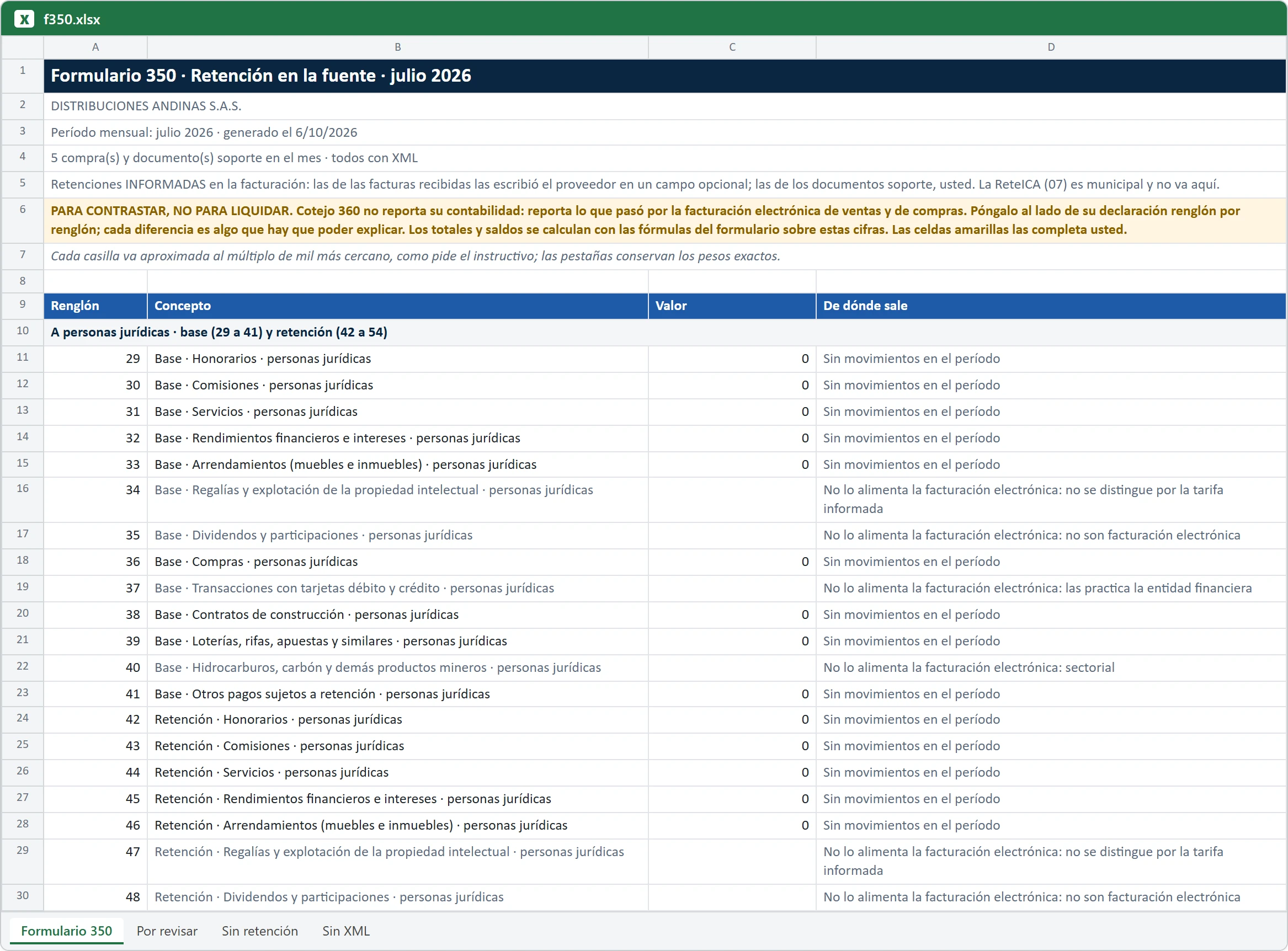This screenshot has width=1288, height=951.
Task: Click Base · Compras · personas jurídicas cell
Action: [x=398, y=562]
